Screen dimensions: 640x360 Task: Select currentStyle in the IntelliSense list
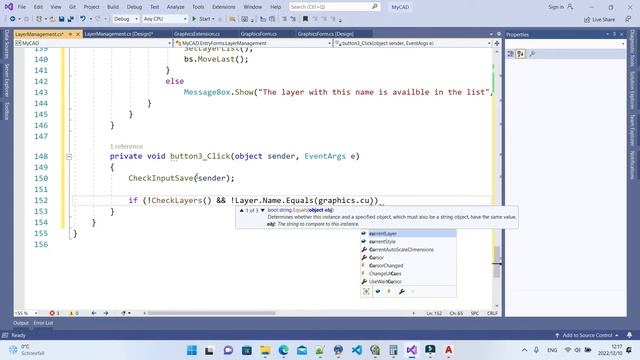coord(408,242)
